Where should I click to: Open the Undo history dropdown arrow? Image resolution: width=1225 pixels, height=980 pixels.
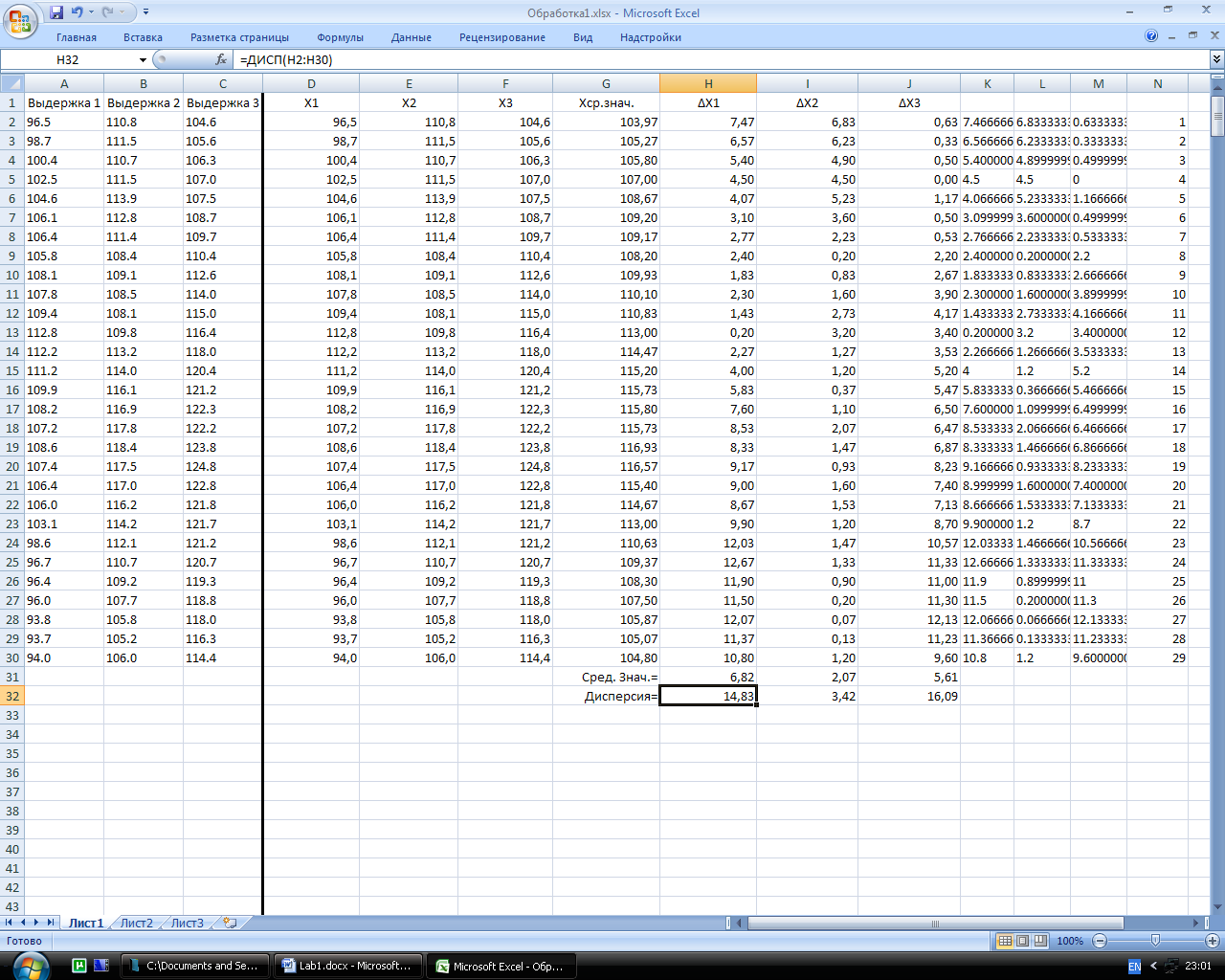tap(91, 12)
